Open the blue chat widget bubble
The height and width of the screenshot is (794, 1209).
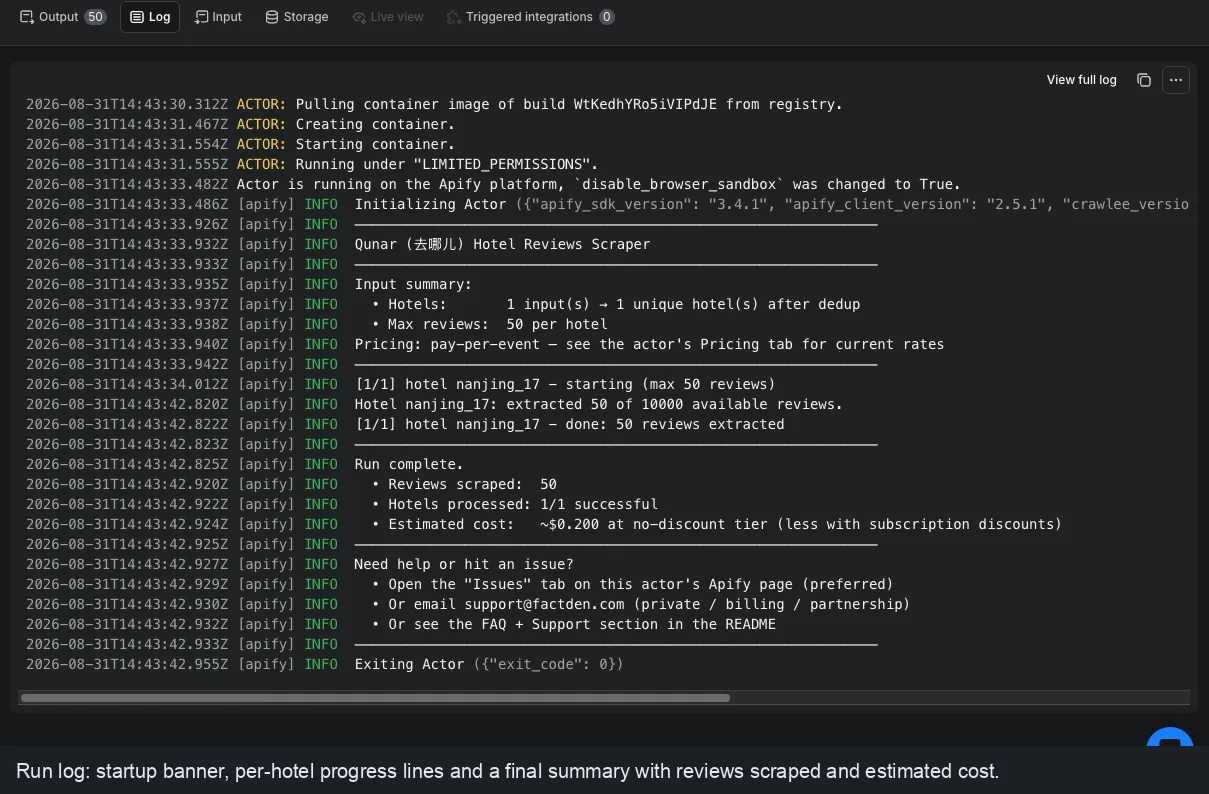coord(1170,738)
